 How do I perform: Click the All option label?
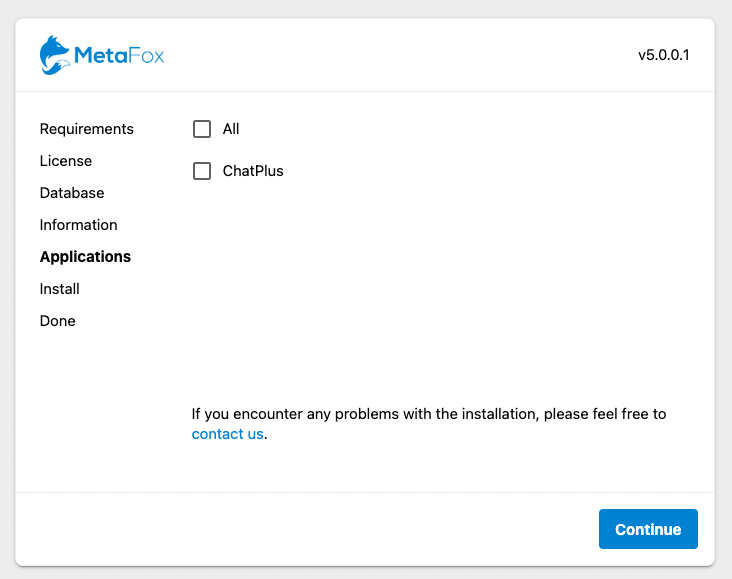[x=231, y=129]
